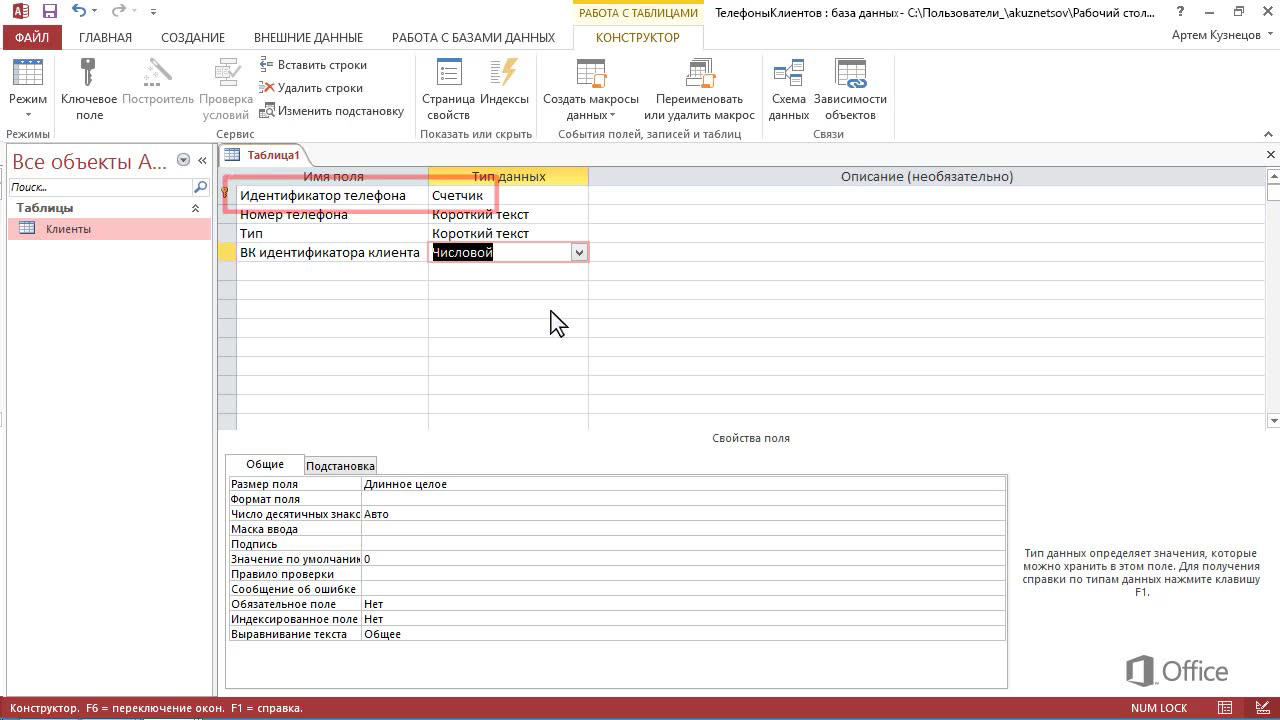The image size is (1280, 720).
Task: Switch to the Подстановка properties tab
Action: coord(340,465)
